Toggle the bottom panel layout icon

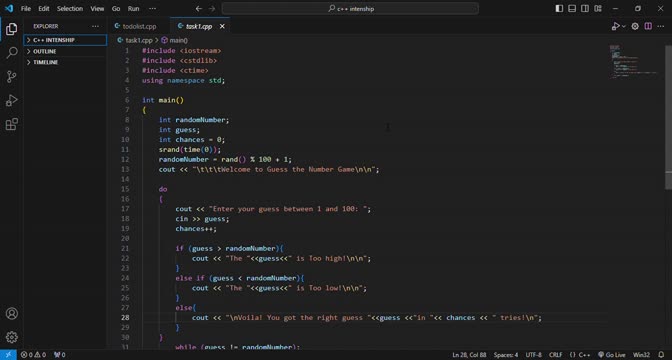pos(572,9)
